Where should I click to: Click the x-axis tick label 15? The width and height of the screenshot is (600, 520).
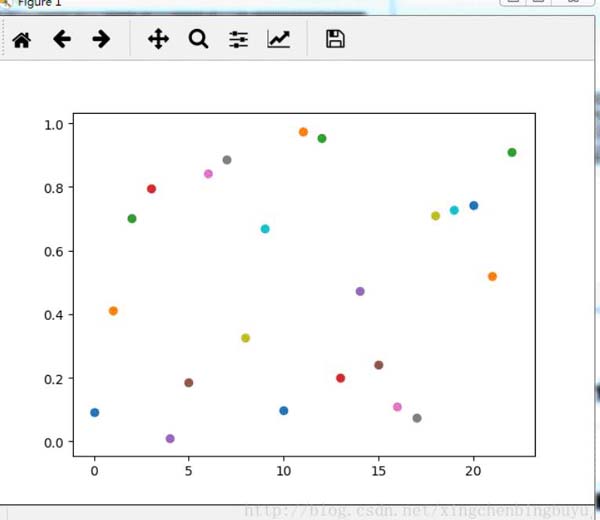378,471
